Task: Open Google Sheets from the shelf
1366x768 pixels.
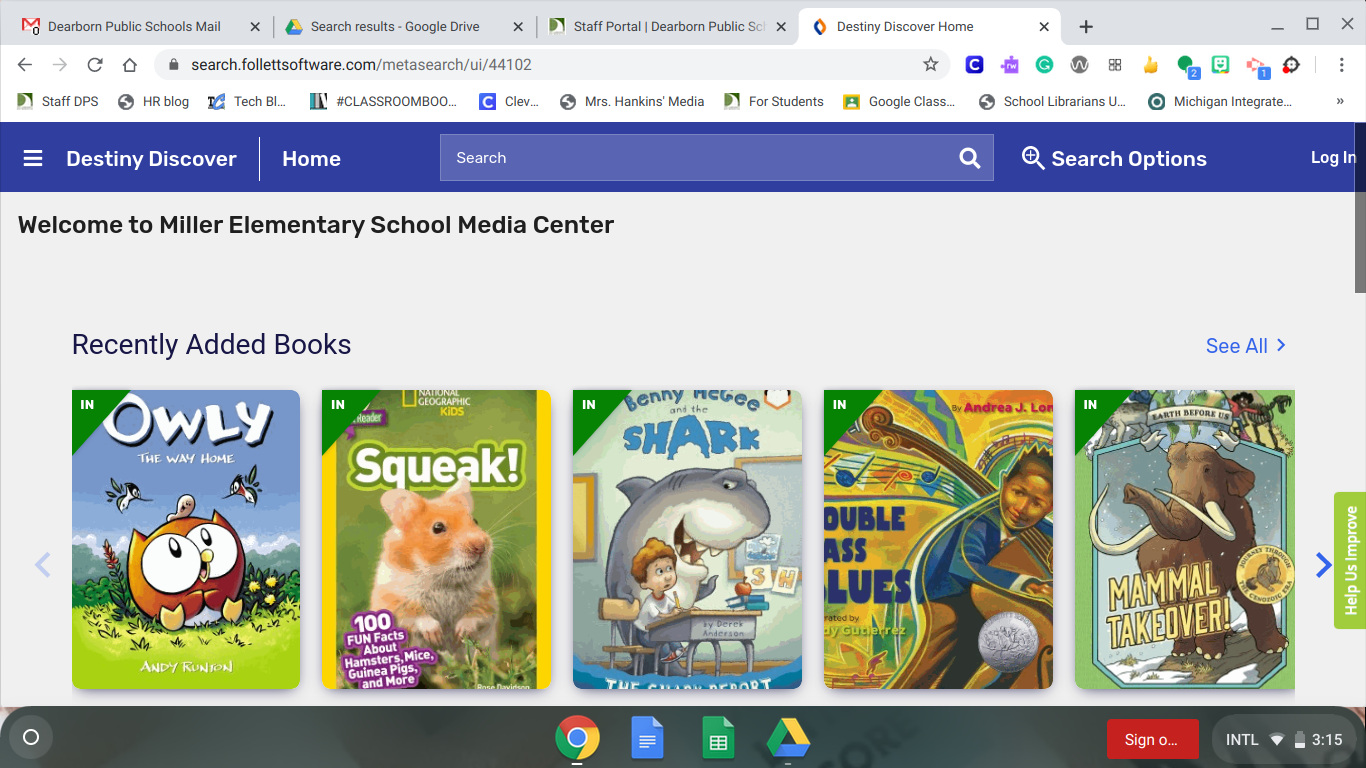Action: point(717,739)
